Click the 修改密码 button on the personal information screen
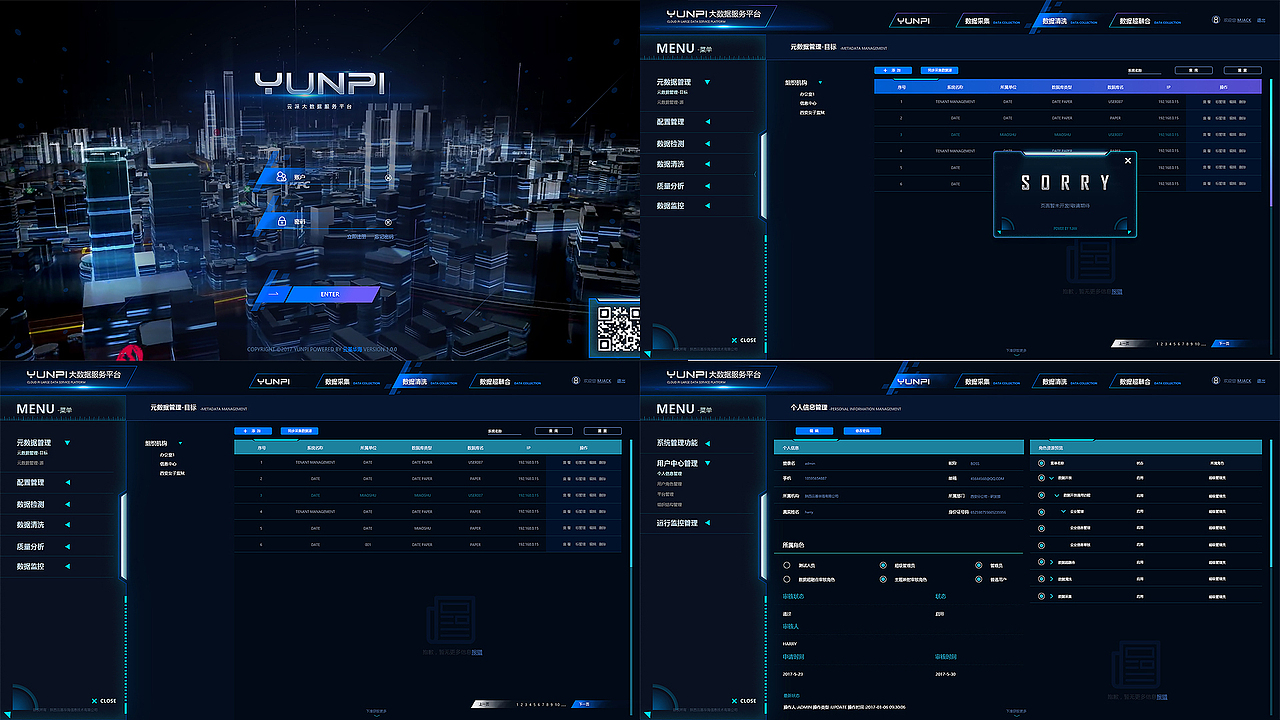The image size is (1280, 720). point(862,431)
